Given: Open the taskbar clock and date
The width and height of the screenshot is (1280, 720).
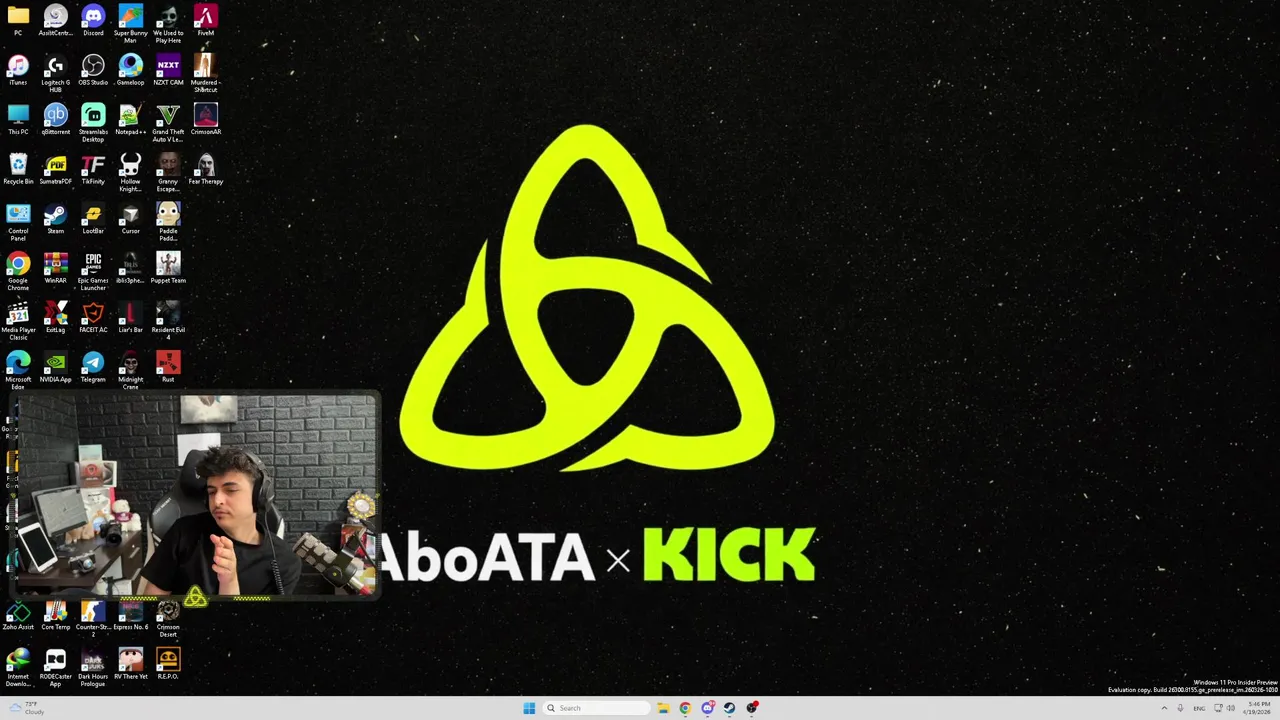Looking at the screenshot, I should [1259, 708].
